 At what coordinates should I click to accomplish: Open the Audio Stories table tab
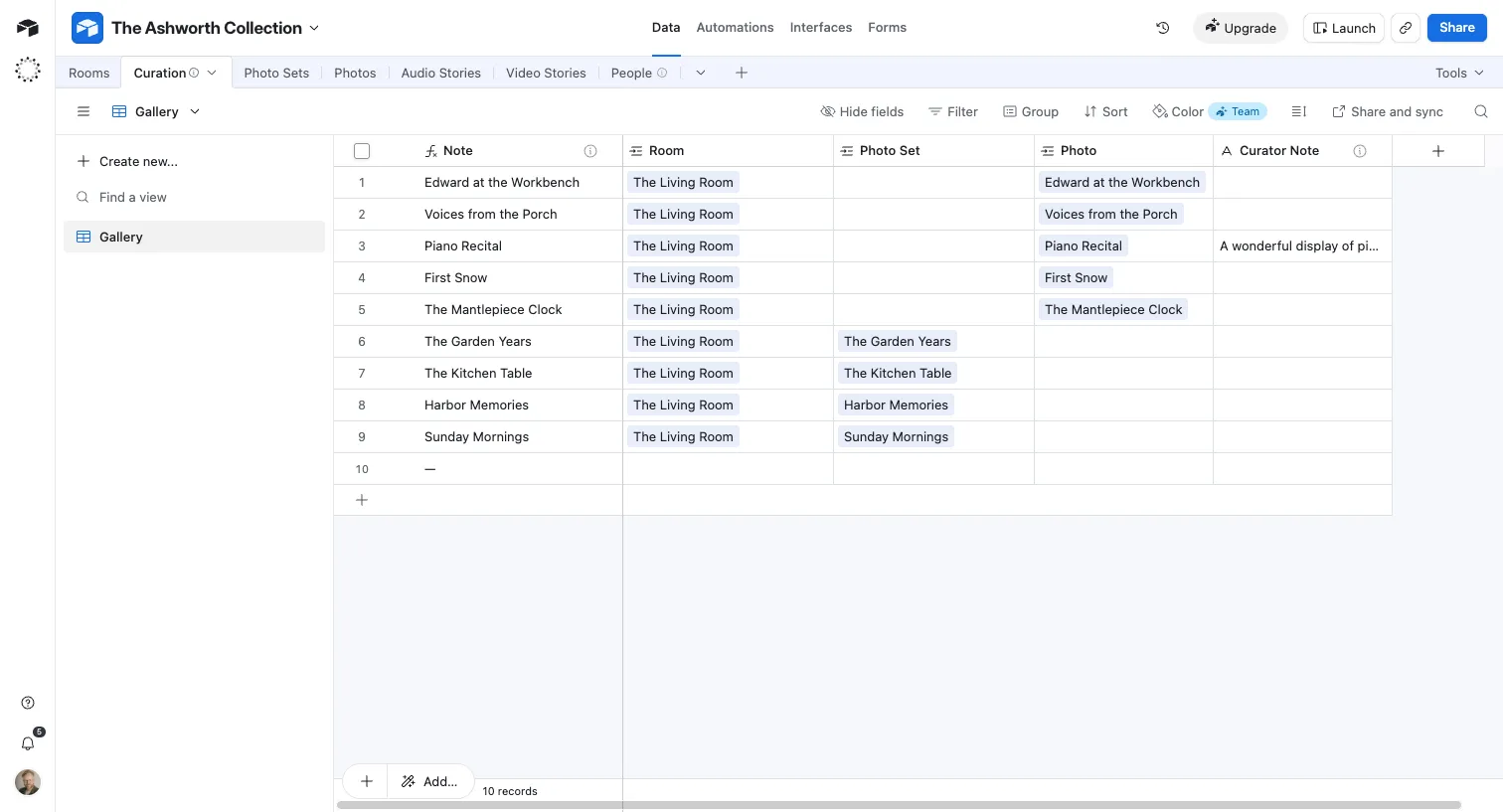point(441,73)
